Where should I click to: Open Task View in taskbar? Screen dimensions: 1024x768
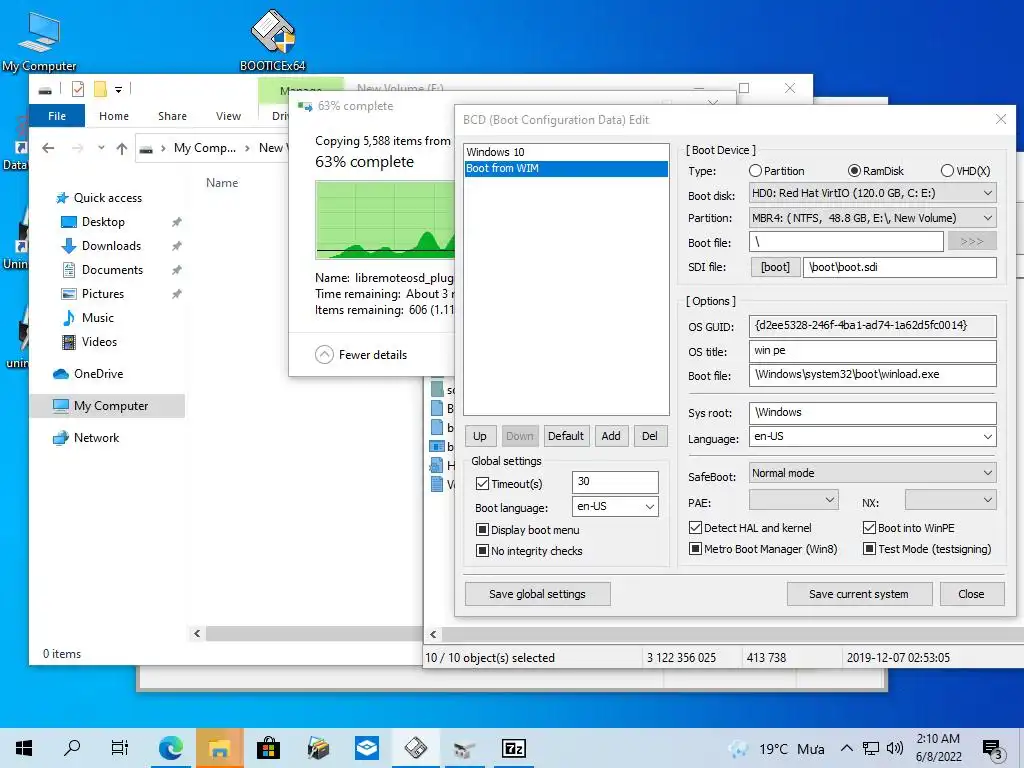[x=120, y=748]
